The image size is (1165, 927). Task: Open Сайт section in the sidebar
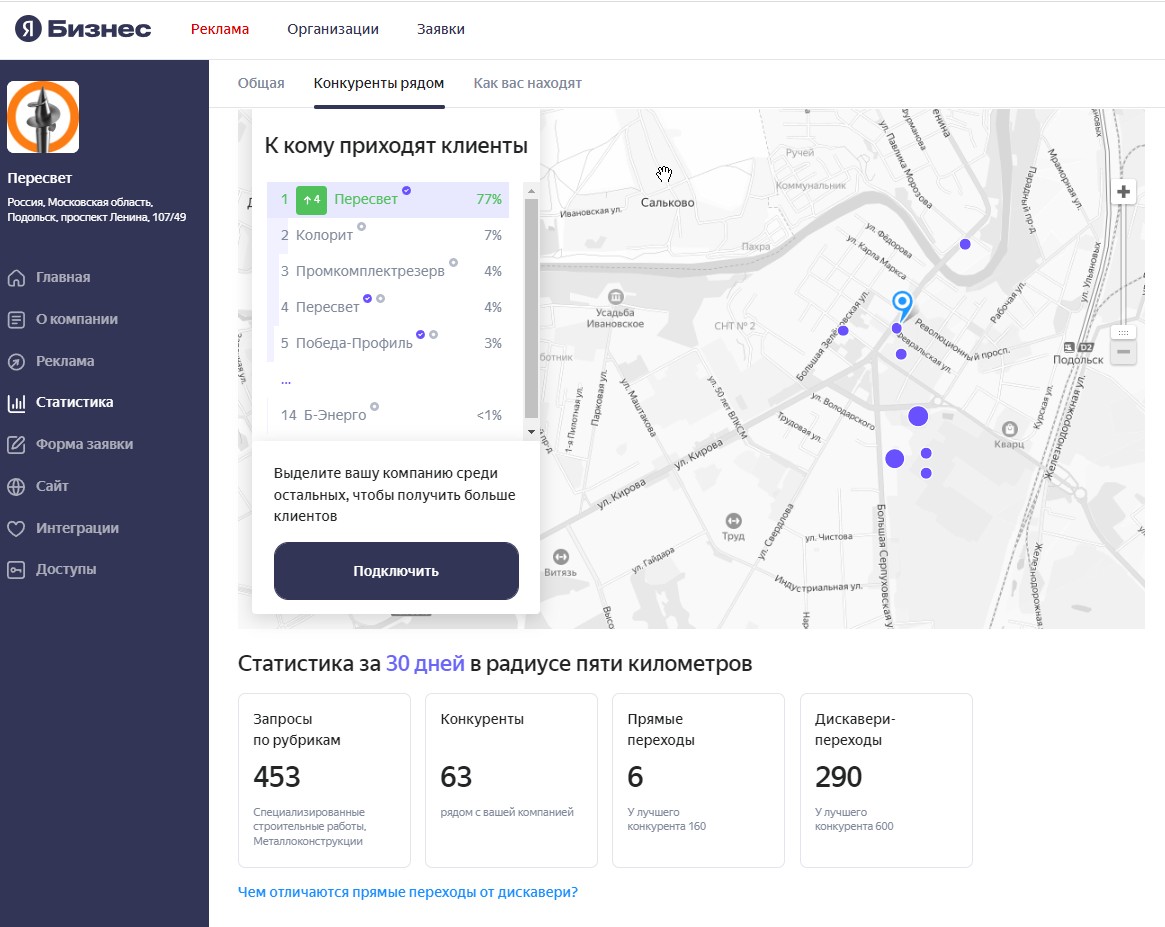point(52,487)
